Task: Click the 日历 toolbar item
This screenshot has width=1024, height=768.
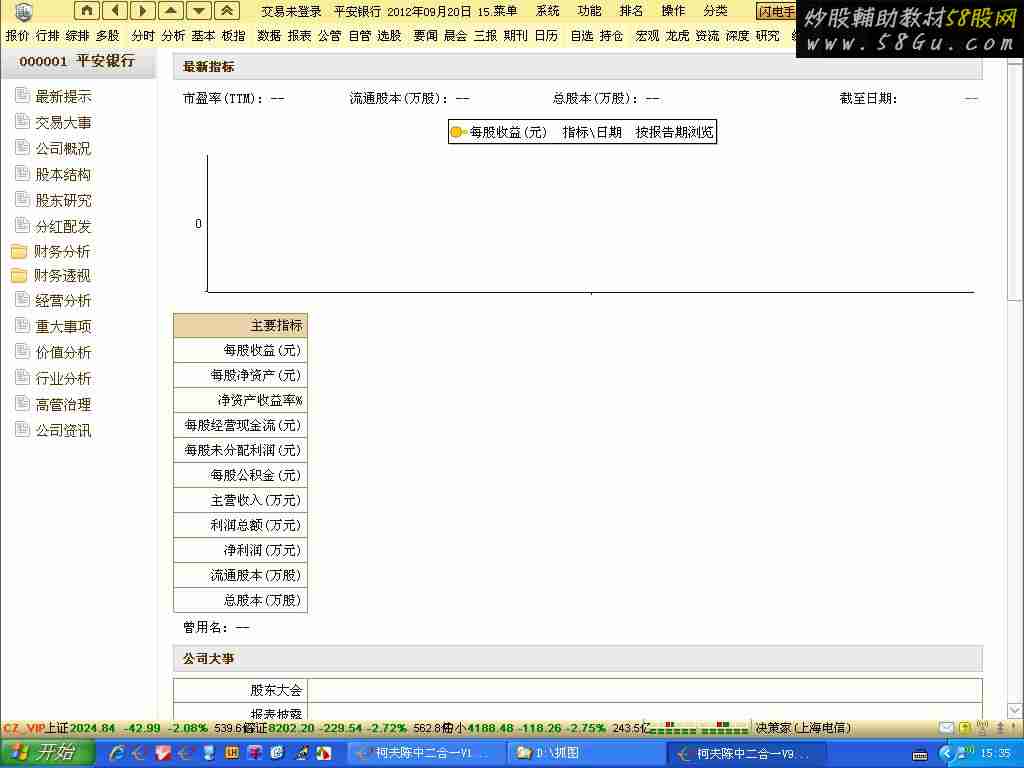Action: [x=546, y=36]
